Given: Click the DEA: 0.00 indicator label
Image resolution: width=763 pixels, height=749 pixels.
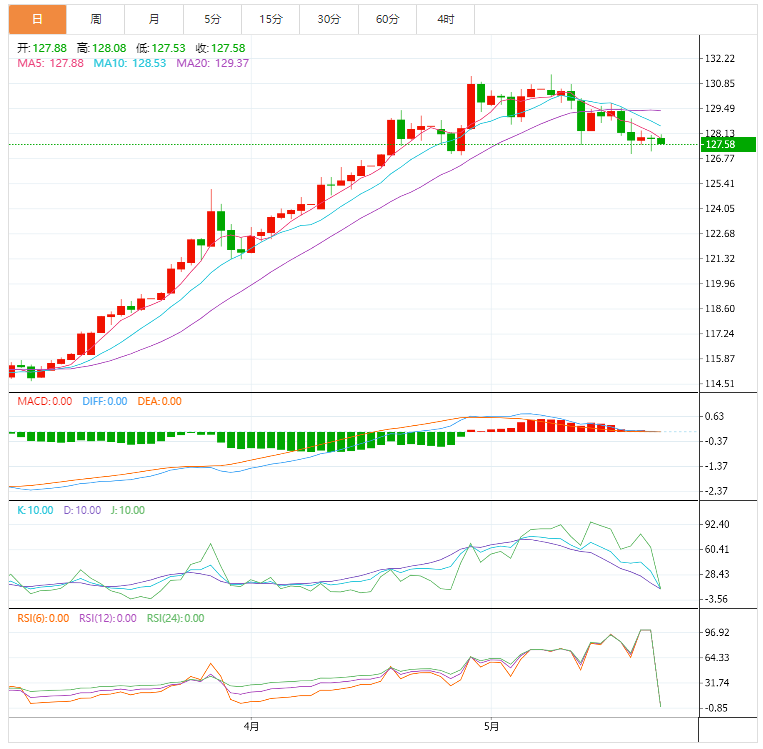Looking at the screenshot, I should pyautogui.click(x=159, y=401).
